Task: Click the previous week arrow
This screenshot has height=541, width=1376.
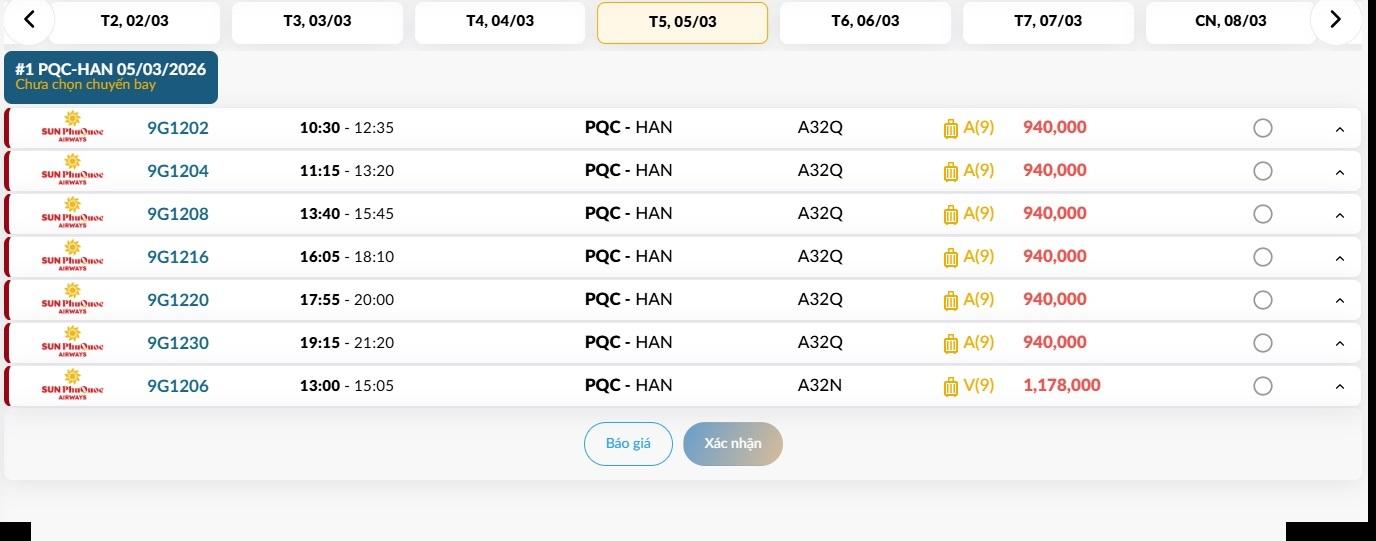Action: click(x=29, y=19)
